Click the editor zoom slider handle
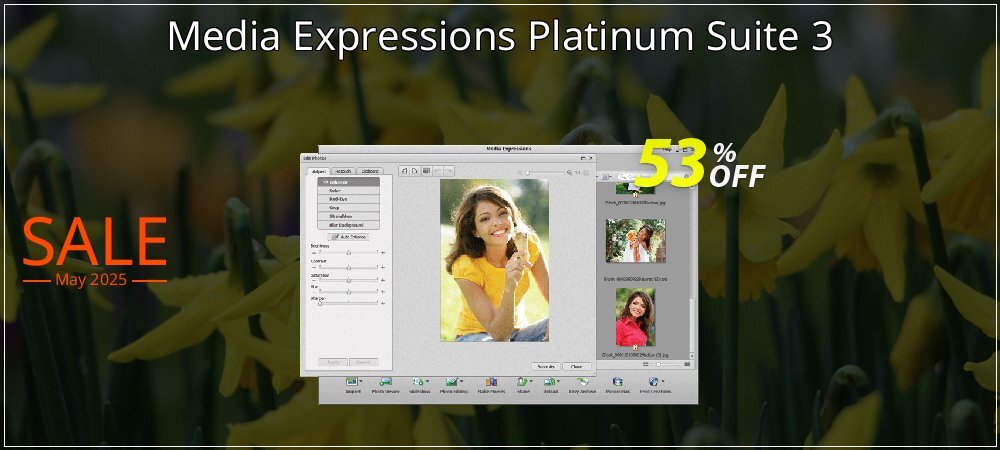Viewport: 1000px width, 450px height. 527,173
